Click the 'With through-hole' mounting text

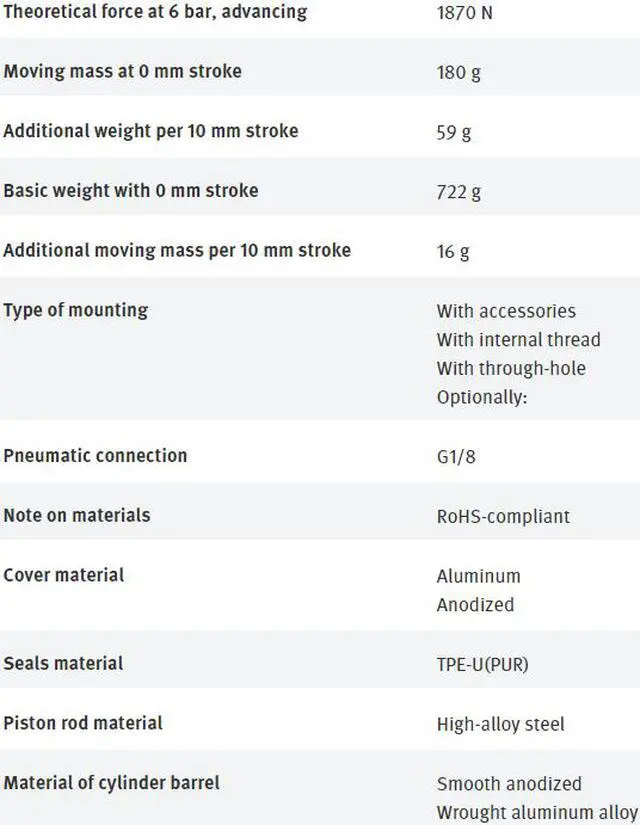[511, 368]
